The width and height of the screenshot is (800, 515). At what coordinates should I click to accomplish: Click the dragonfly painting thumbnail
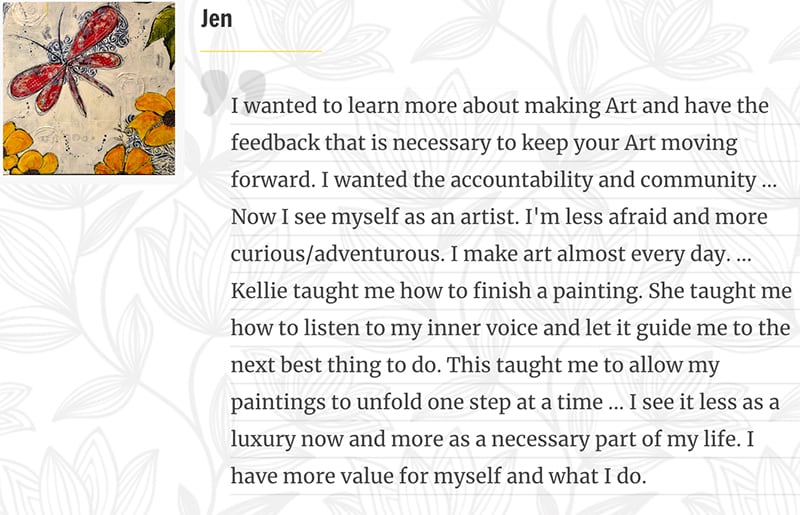[89, 88]
